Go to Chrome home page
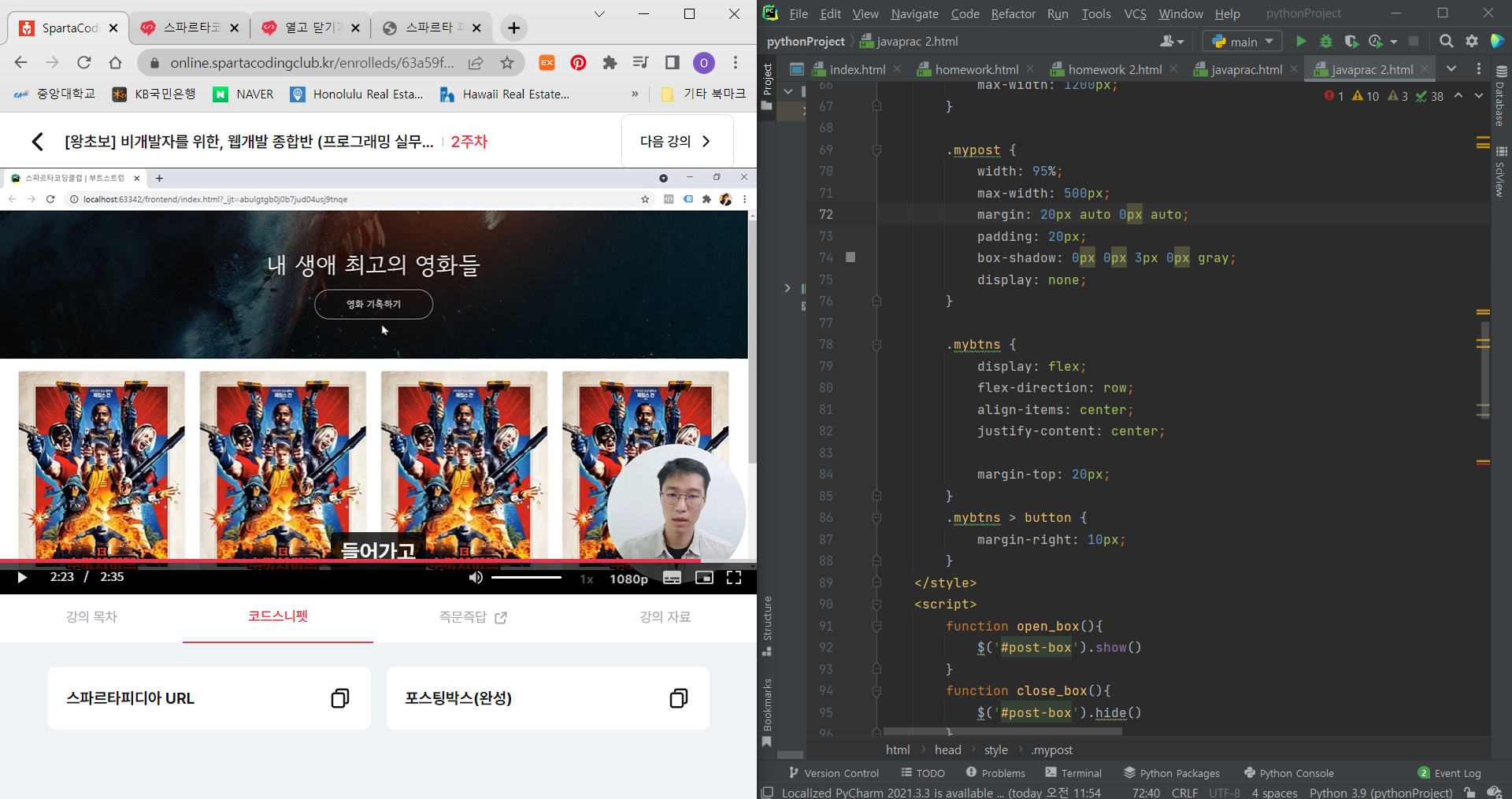 tap(116, 63)
